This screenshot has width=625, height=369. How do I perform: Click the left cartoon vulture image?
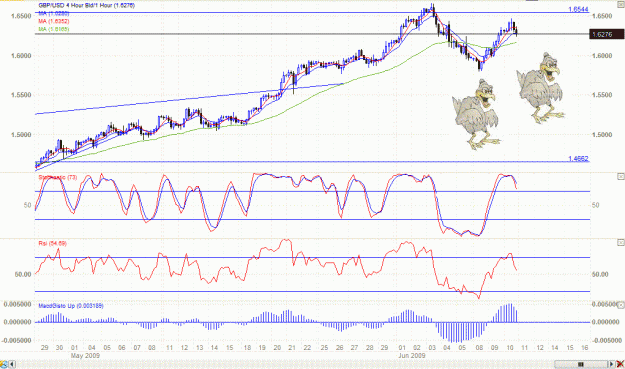click(x=476, y=114)
